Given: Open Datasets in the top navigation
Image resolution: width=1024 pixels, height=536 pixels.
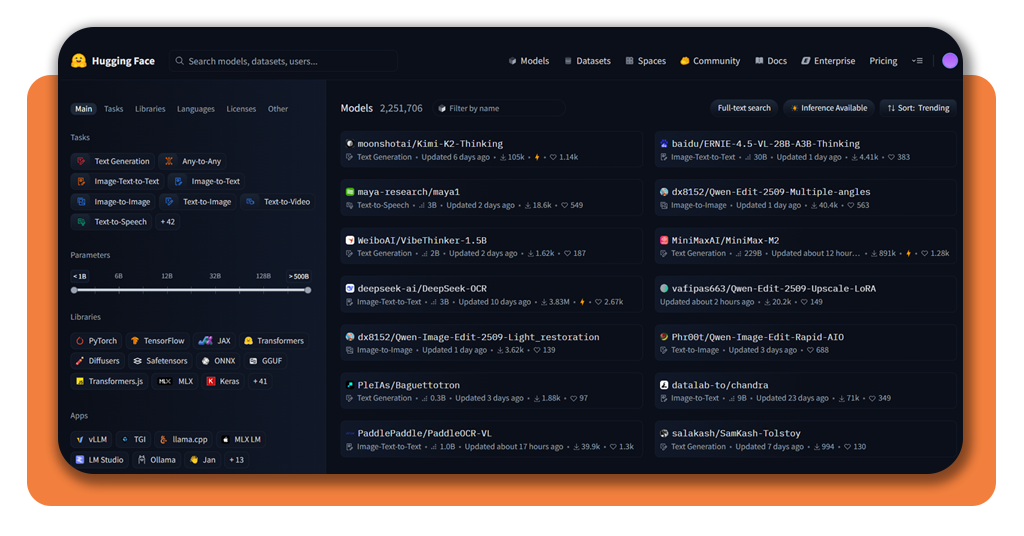Looking at the screenshot, I should click(x=587, y=61).
